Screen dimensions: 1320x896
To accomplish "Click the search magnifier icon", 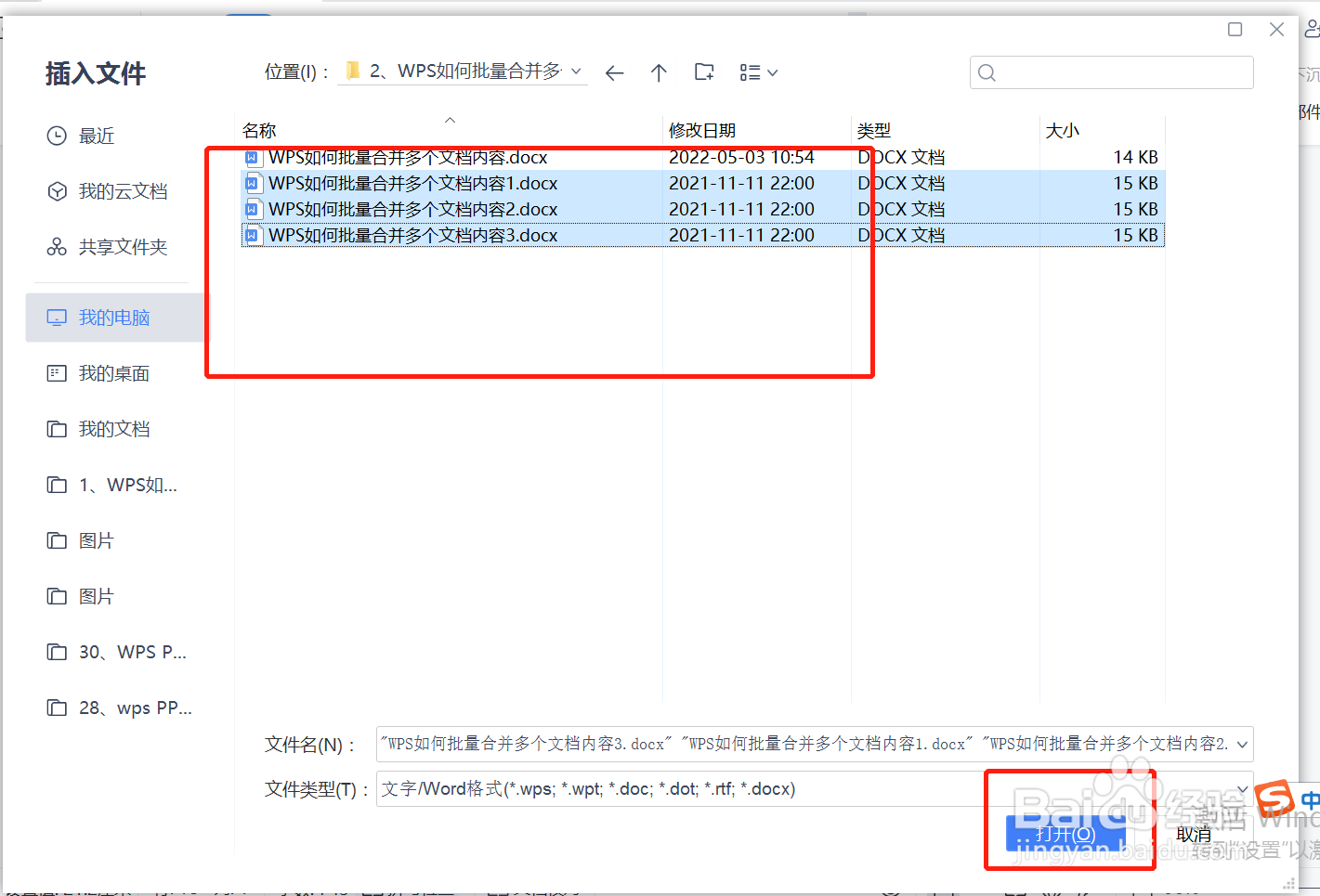I will (987, 72).
